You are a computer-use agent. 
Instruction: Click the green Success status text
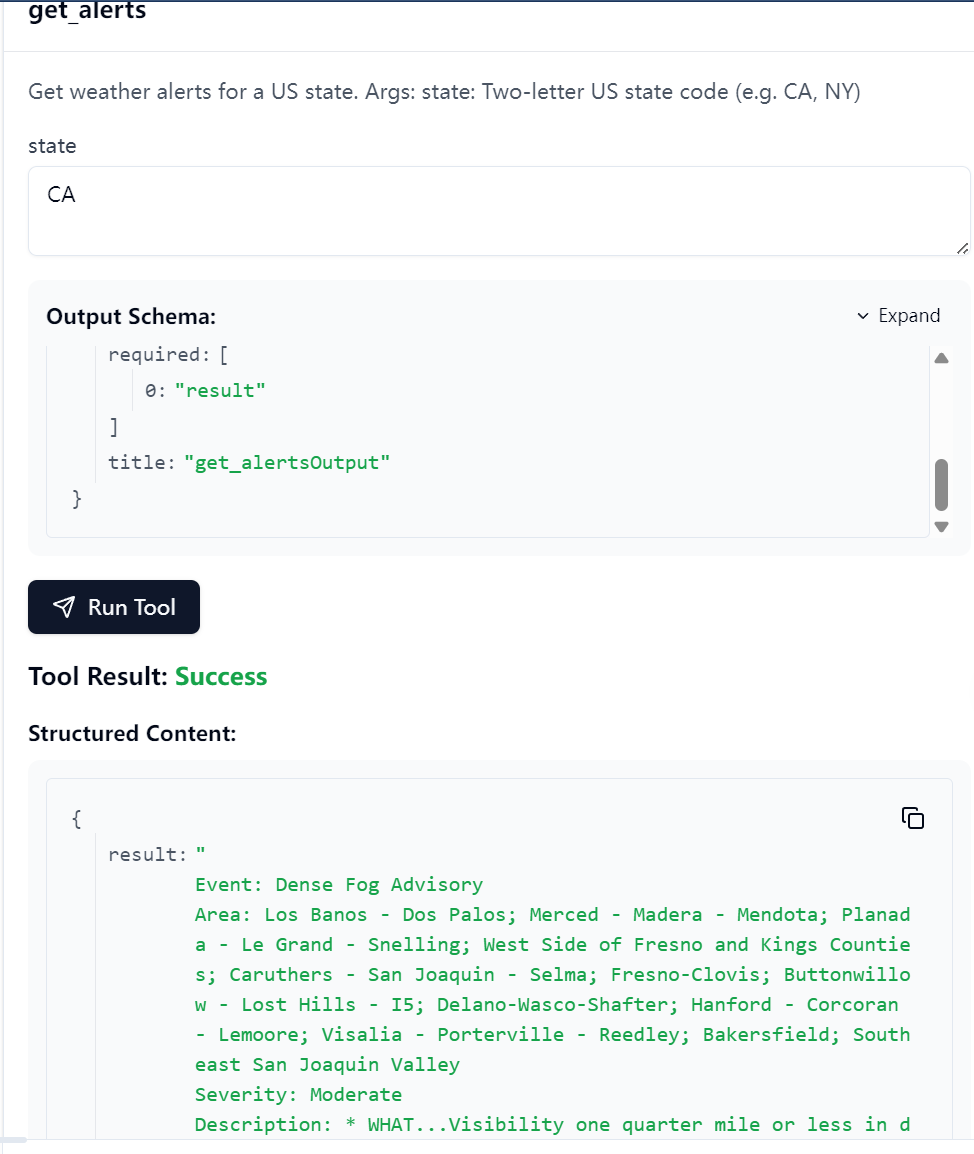[221, 677]
